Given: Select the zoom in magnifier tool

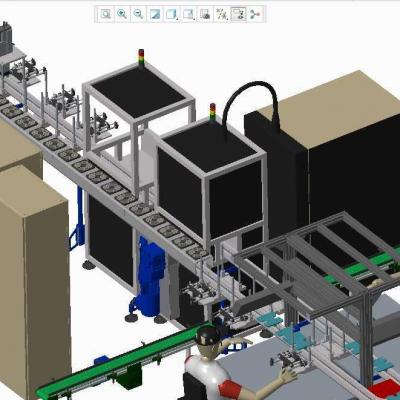Looking at the screenshot, I should pos(122,14).
